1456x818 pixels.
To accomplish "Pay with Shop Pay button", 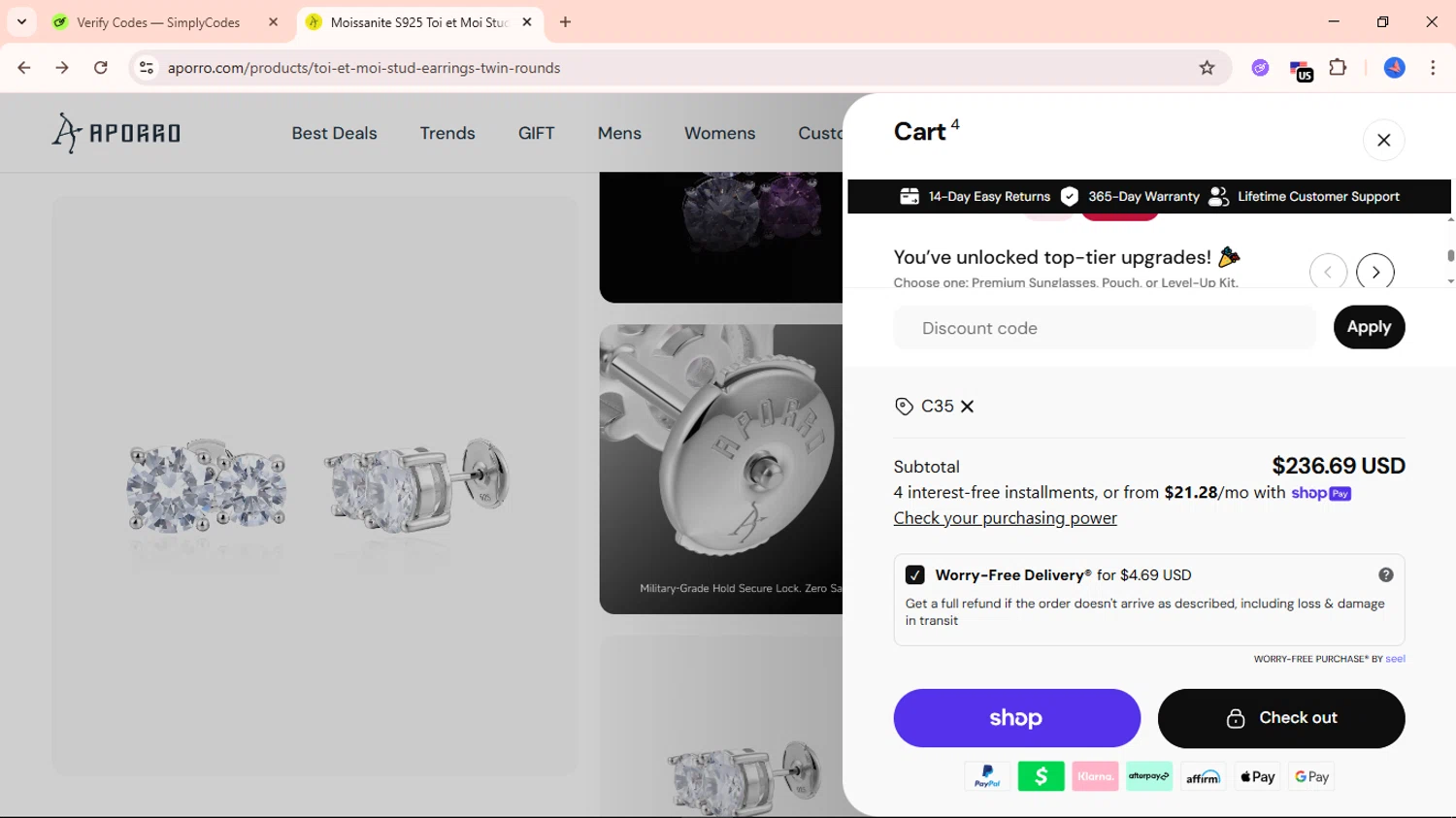I will tap(1016, 718).
